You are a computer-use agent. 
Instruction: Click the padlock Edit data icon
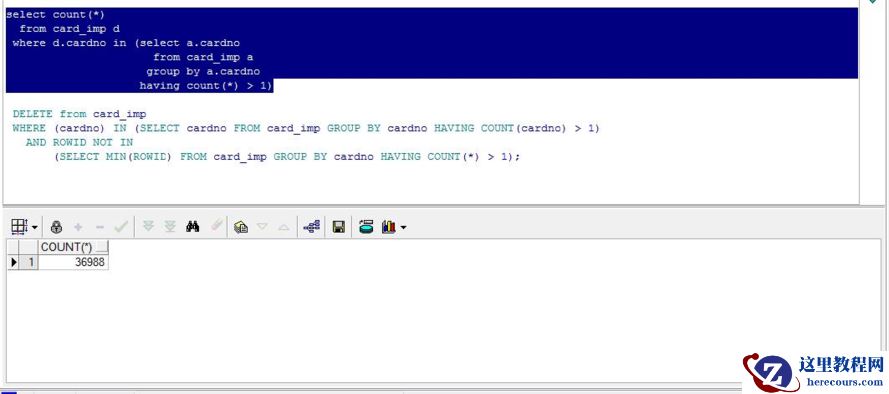coord(56,227)
